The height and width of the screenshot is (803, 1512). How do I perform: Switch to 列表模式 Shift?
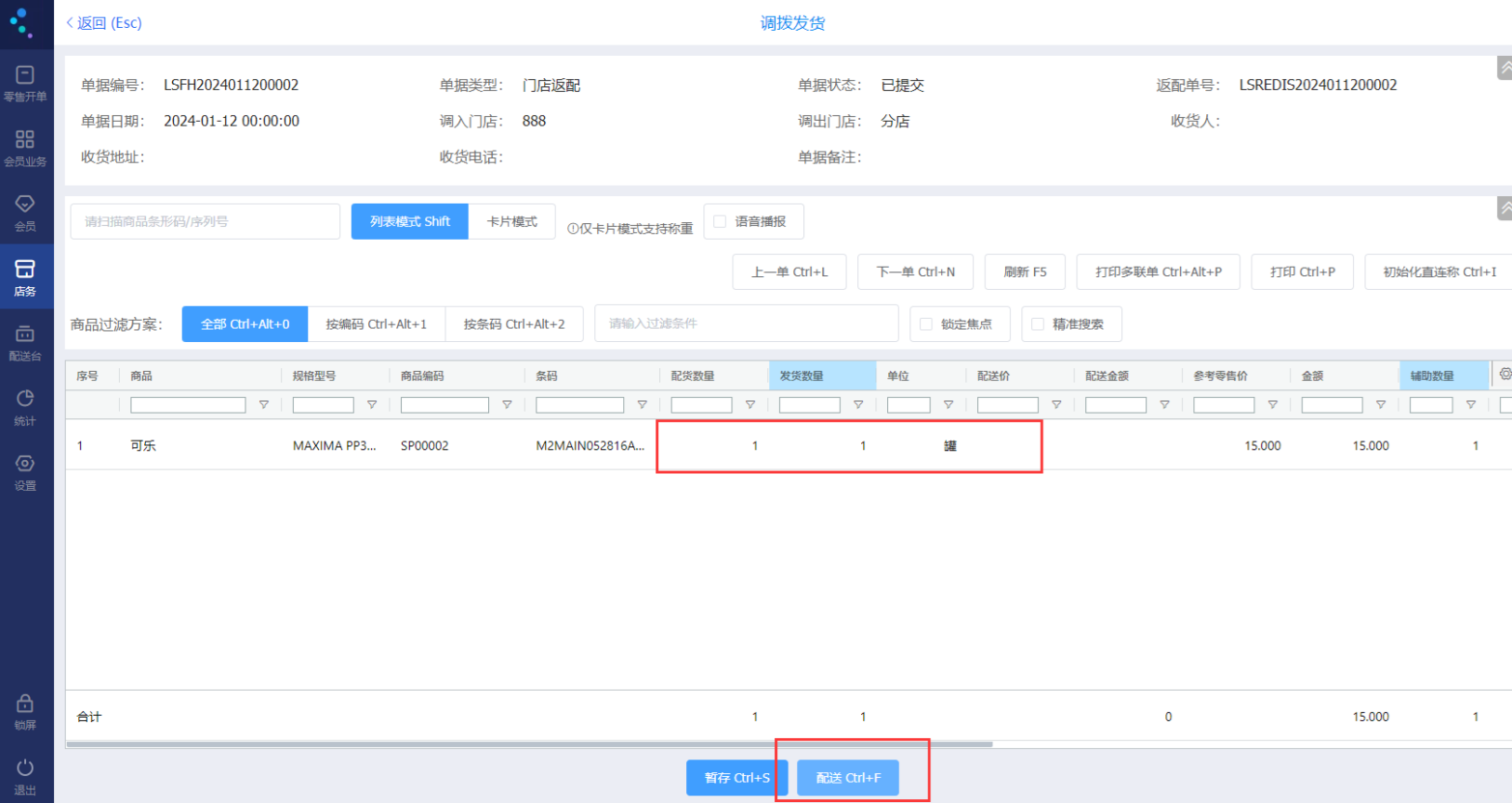(410, 221)
